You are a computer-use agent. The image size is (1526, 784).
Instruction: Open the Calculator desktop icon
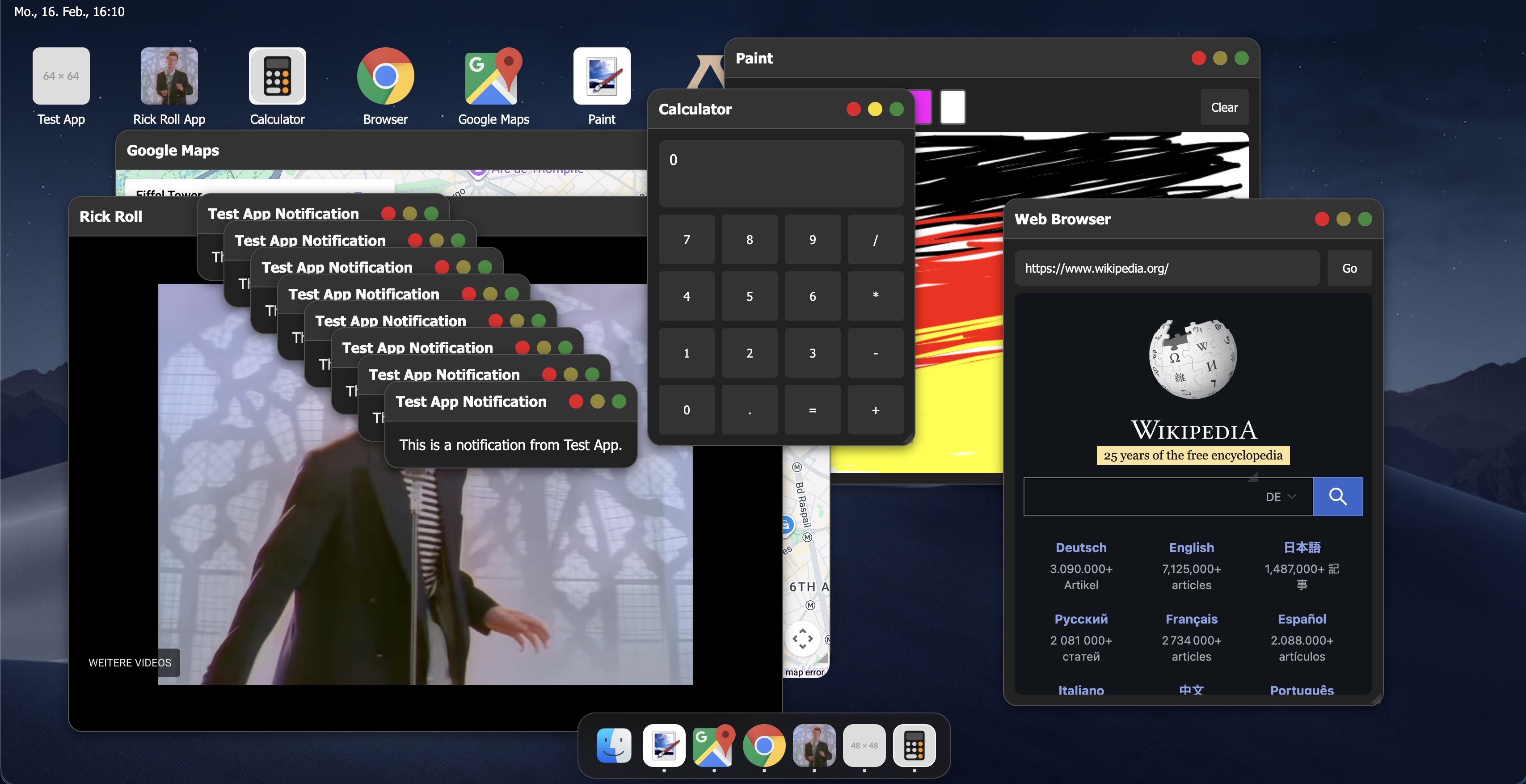point(277,77)
